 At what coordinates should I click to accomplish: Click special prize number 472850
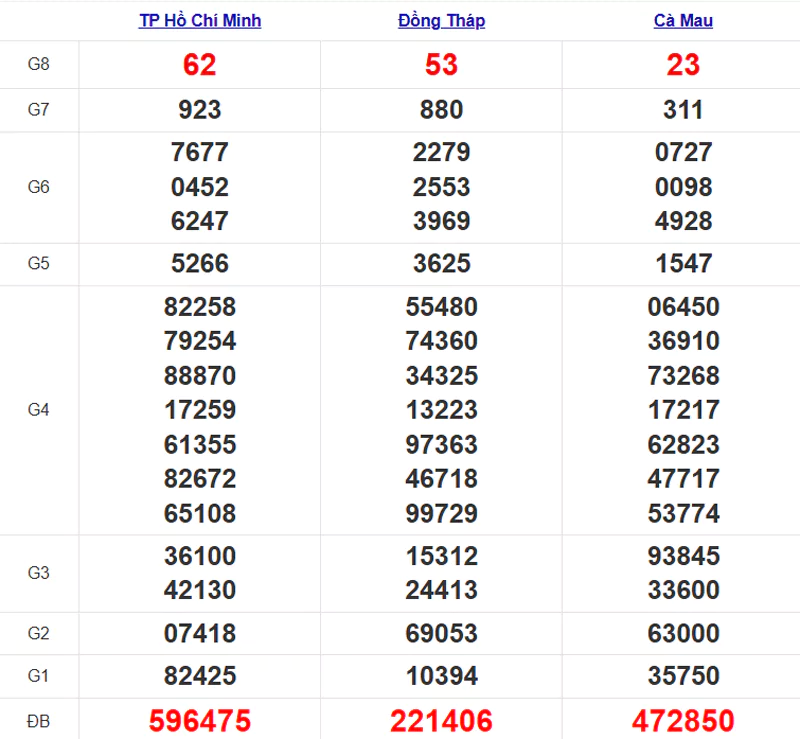[x=683, y=721]
